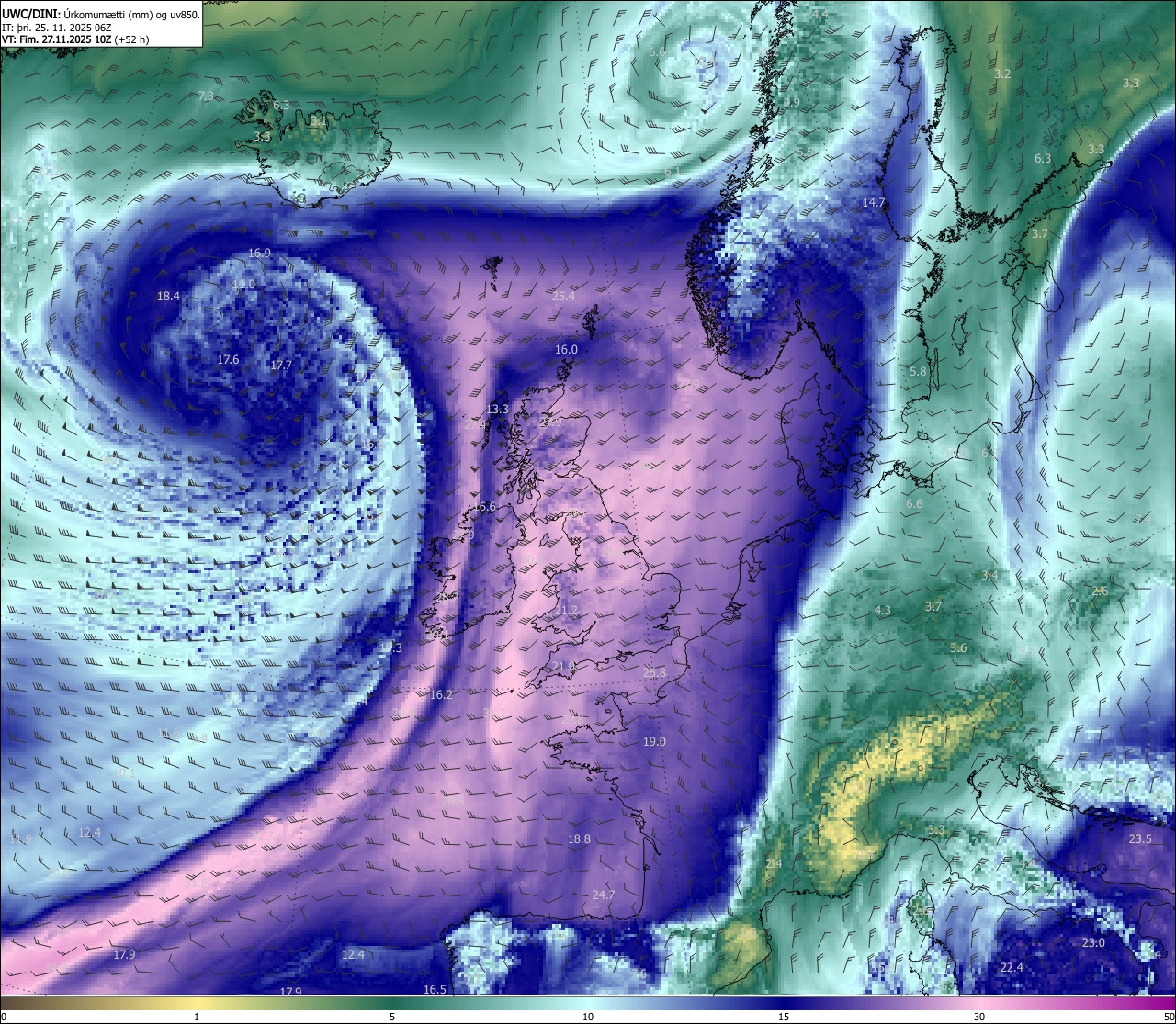Click the colorbar tick labeled 15

(x=784, y=1017)
